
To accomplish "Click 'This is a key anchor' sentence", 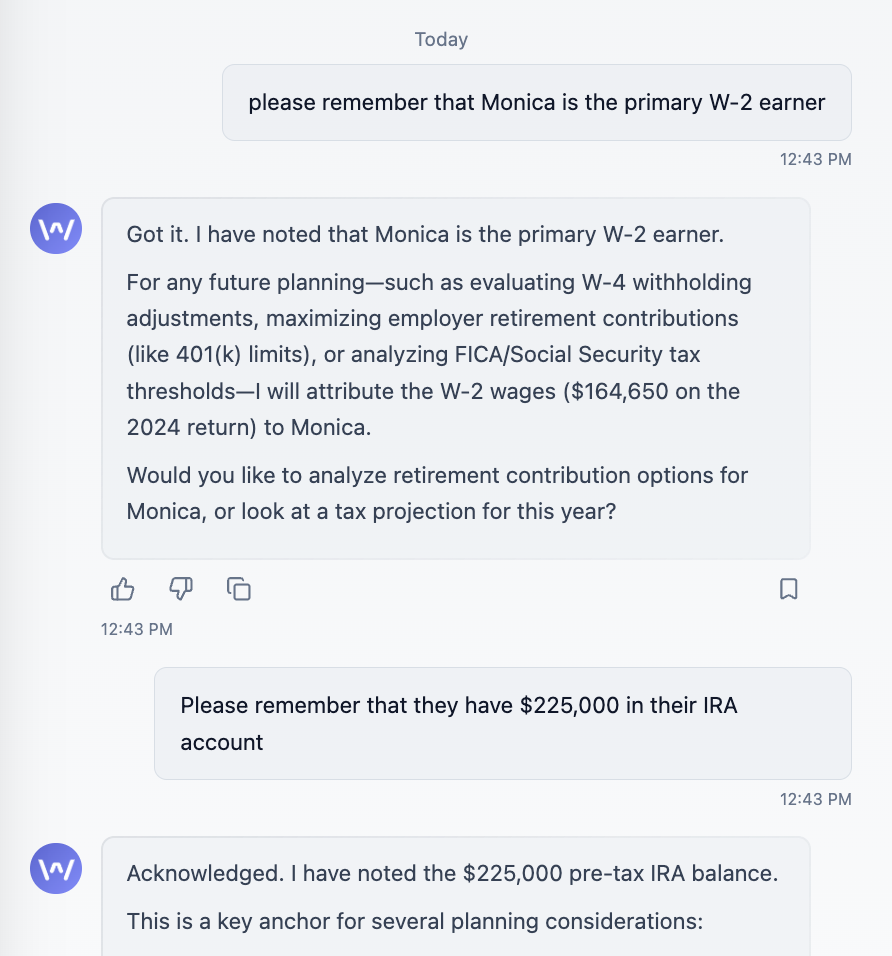I will click(x=415, y=921).
